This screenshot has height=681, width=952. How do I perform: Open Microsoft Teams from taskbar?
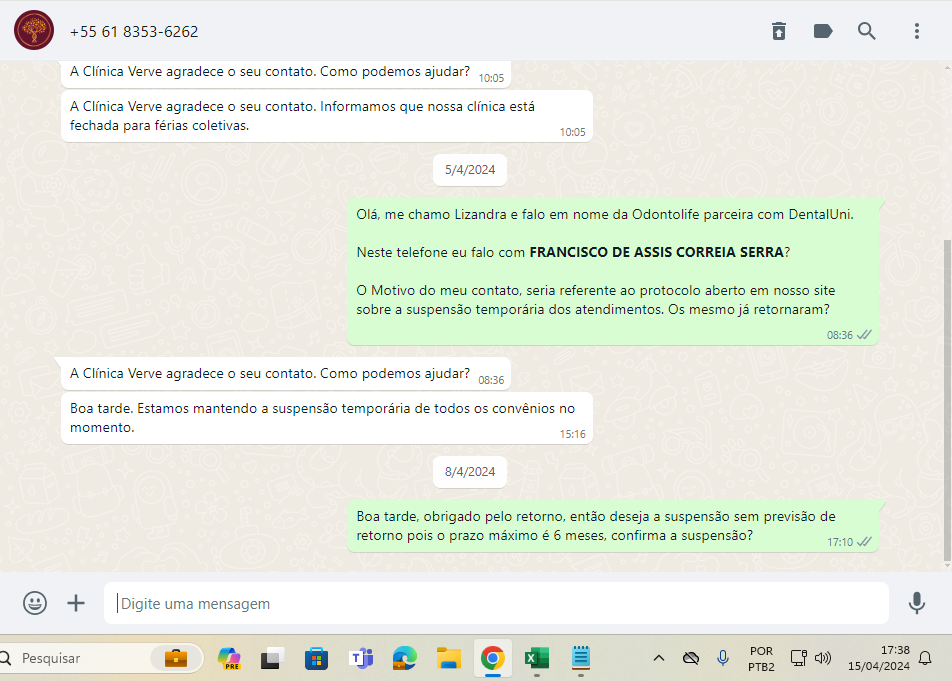pyautogui.click(x=361, y=658)
